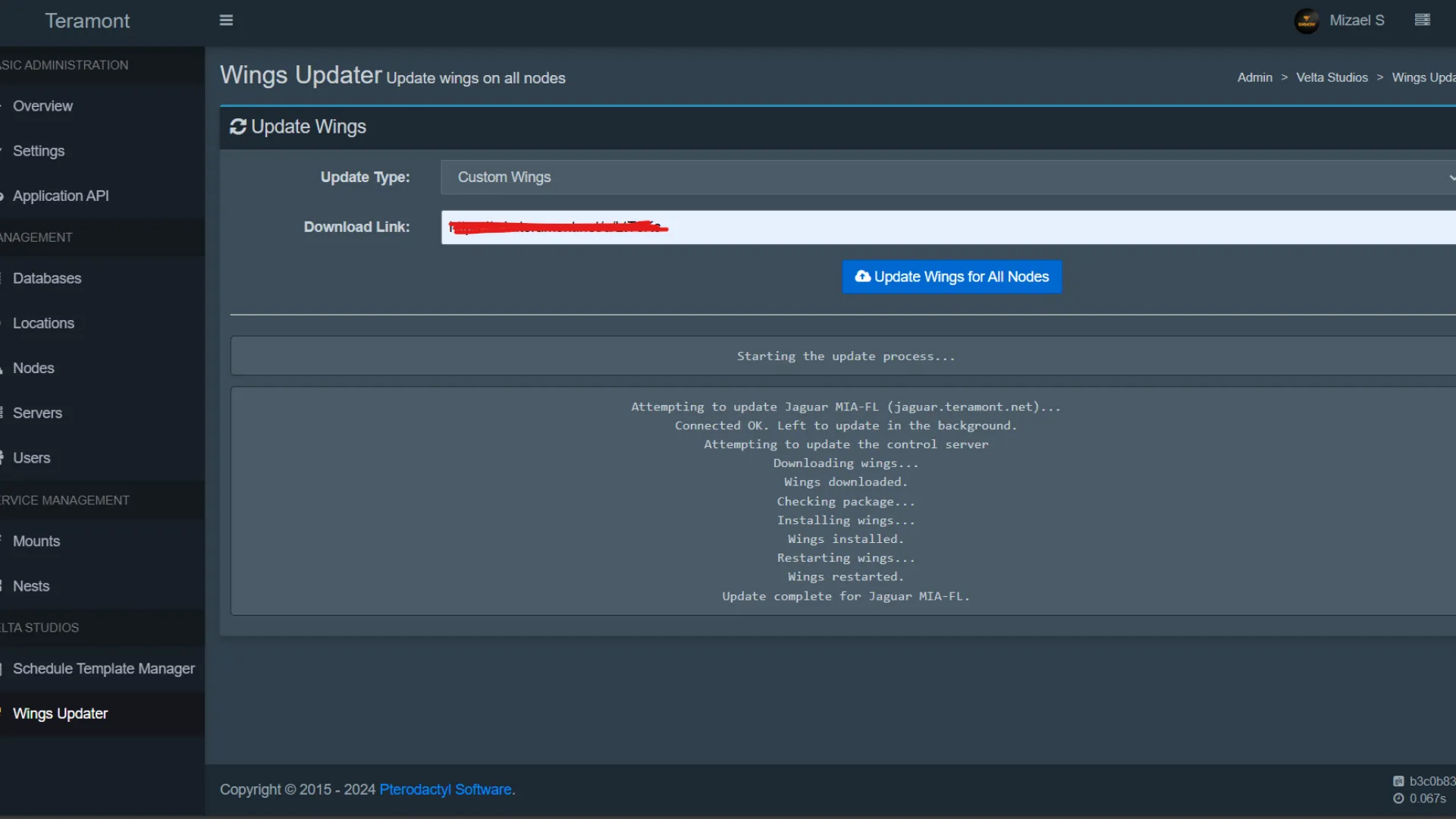Click the server list icon top right

point(1422,20)
